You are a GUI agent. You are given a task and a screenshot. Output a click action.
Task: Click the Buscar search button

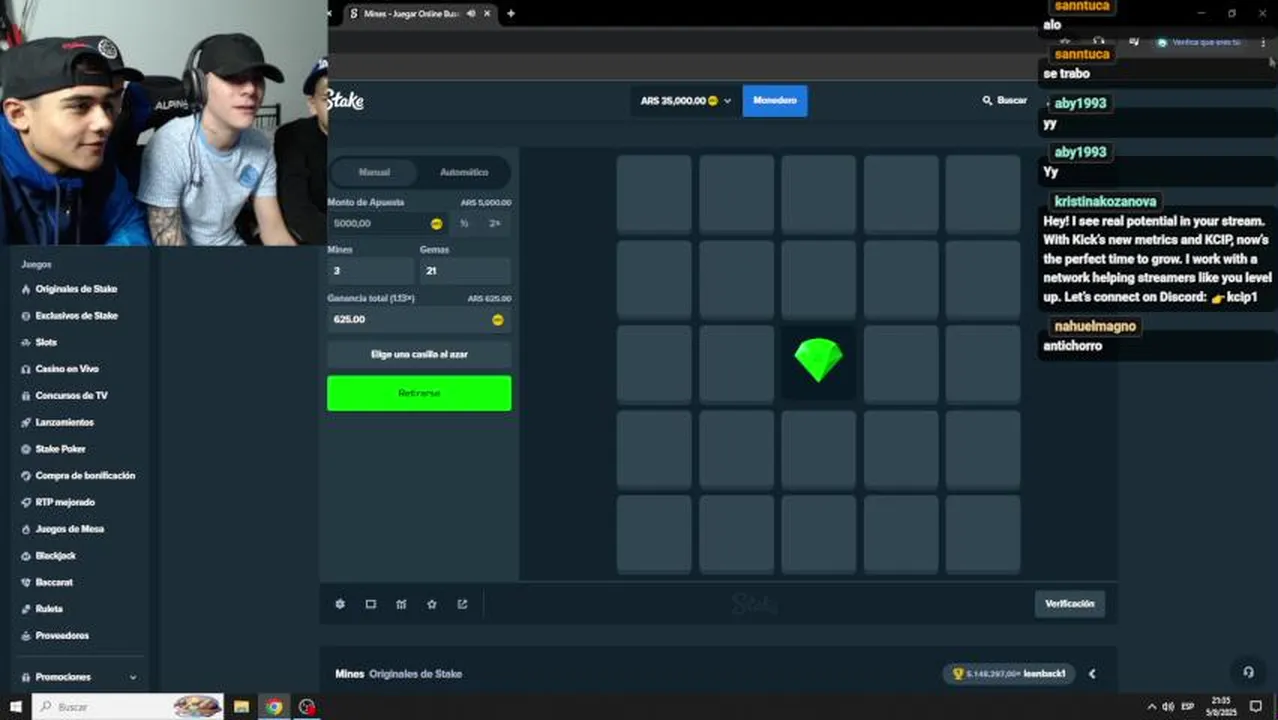(x=1005, y=101)
